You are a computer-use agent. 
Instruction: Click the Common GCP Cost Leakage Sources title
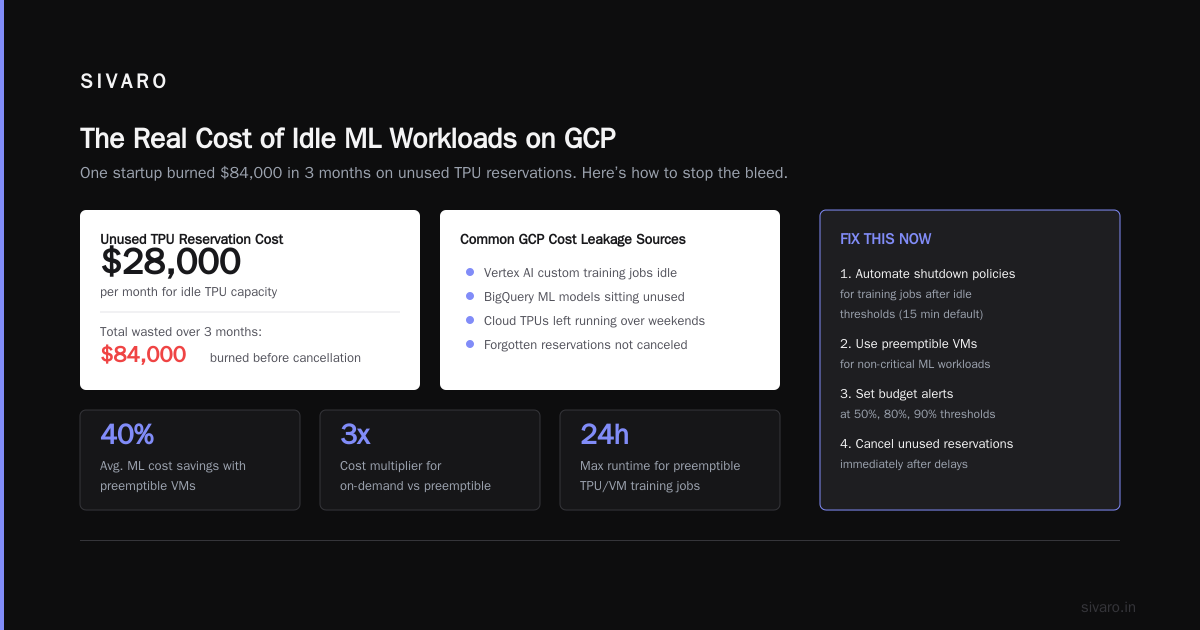pos(573,239)
